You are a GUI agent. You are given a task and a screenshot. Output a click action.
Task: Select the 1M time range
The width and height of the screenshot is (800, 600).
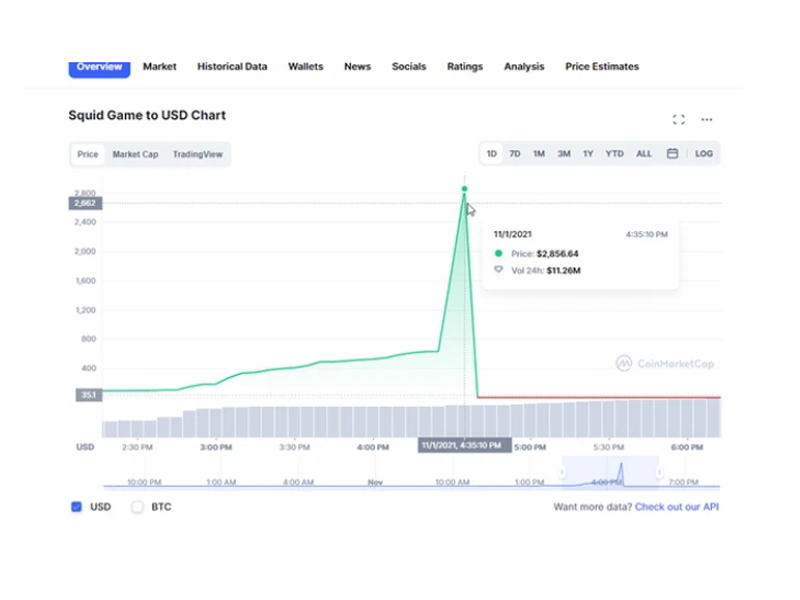[539, 154]
